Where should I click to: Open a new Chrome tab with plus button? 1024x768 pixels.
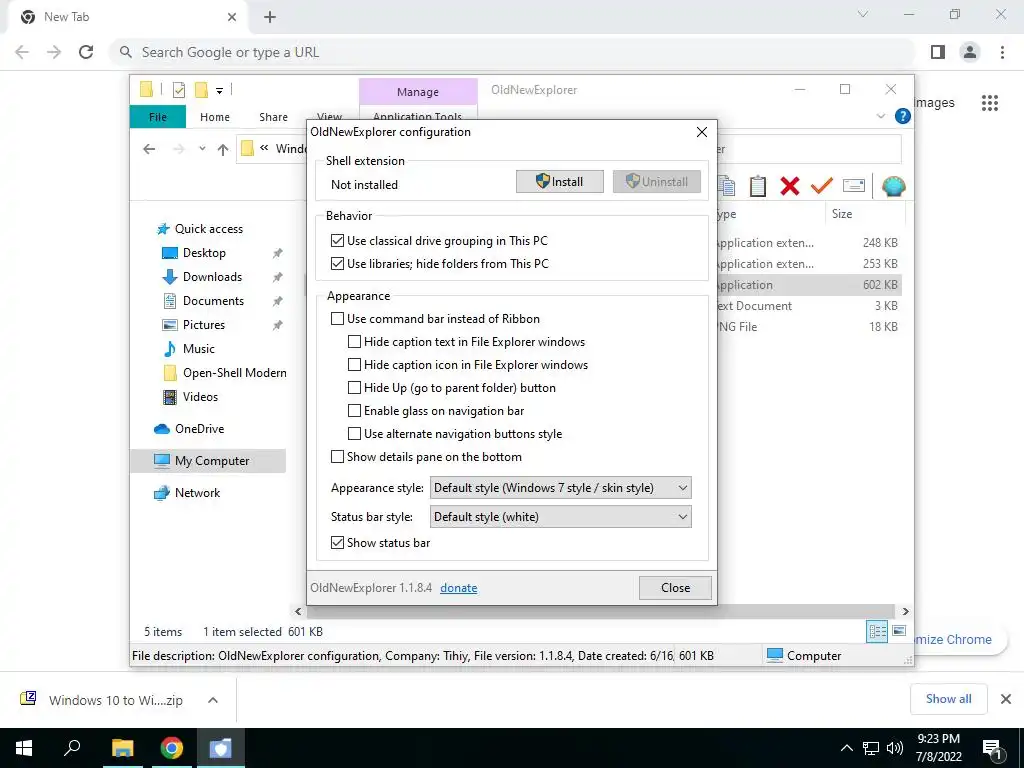[x=270, y=17]
